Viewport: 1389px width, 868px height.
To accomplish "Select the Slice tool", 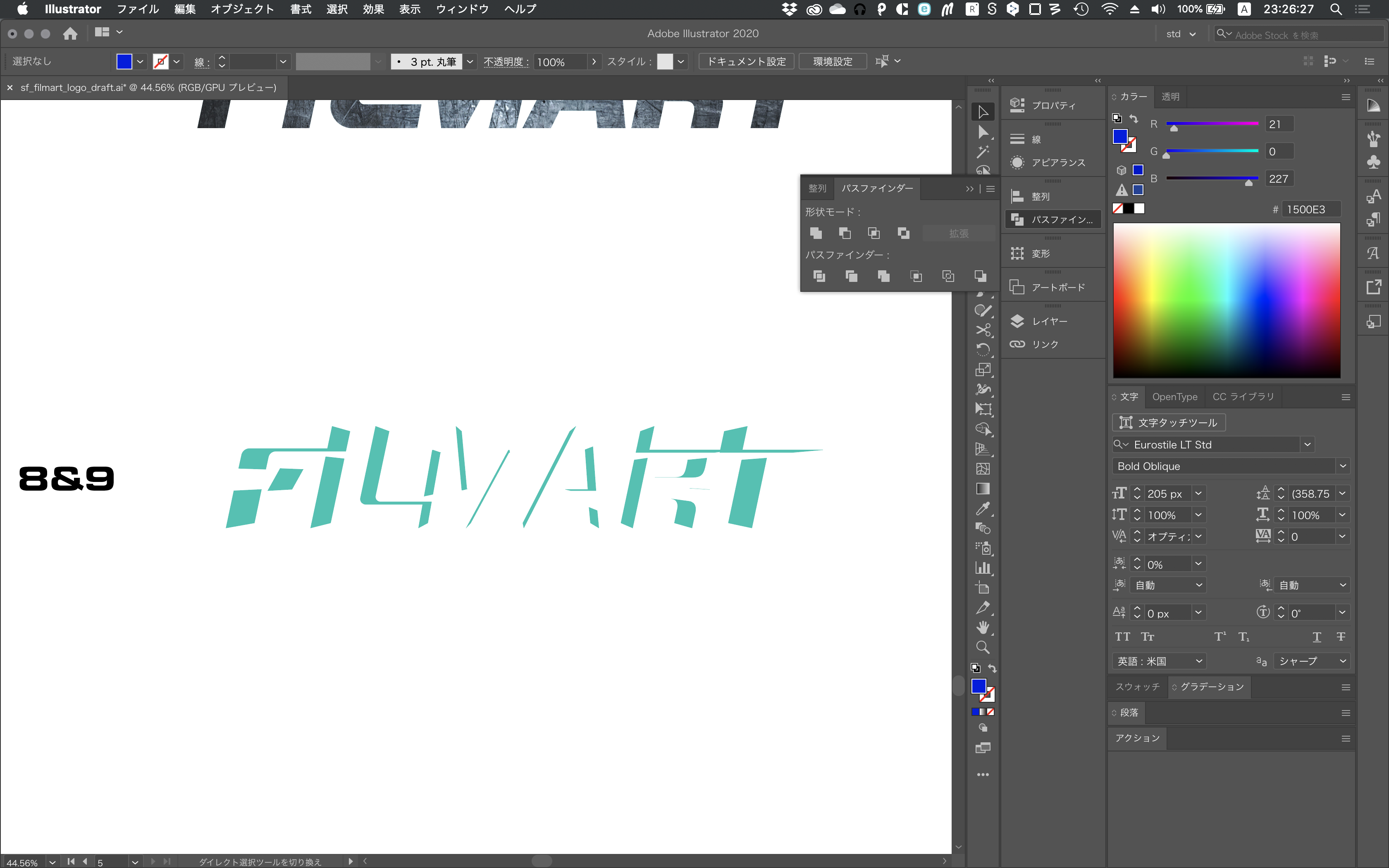I will pos(983,607).
